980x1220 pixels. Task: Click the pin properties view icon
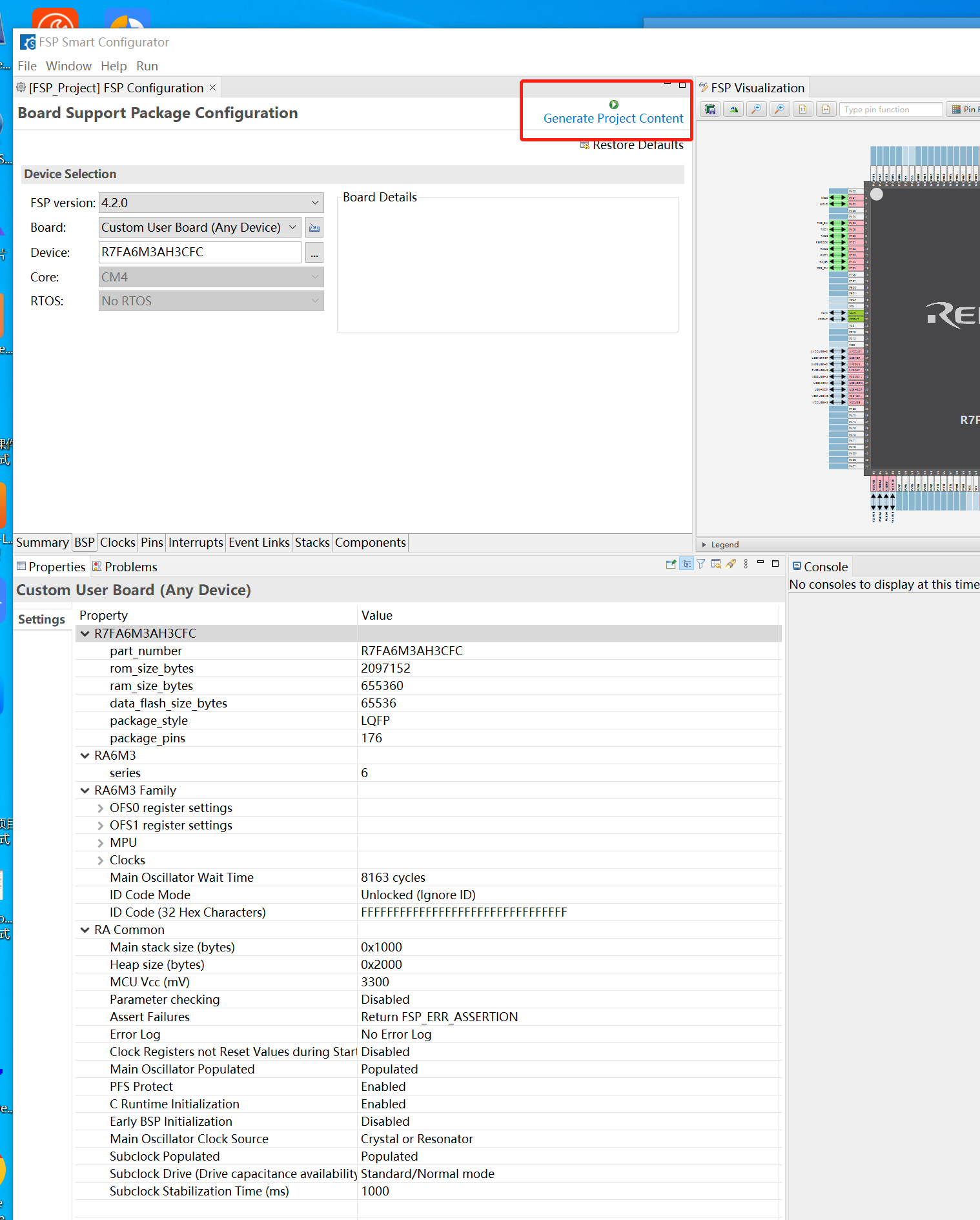pyautogui.click(x=671, y=564)
